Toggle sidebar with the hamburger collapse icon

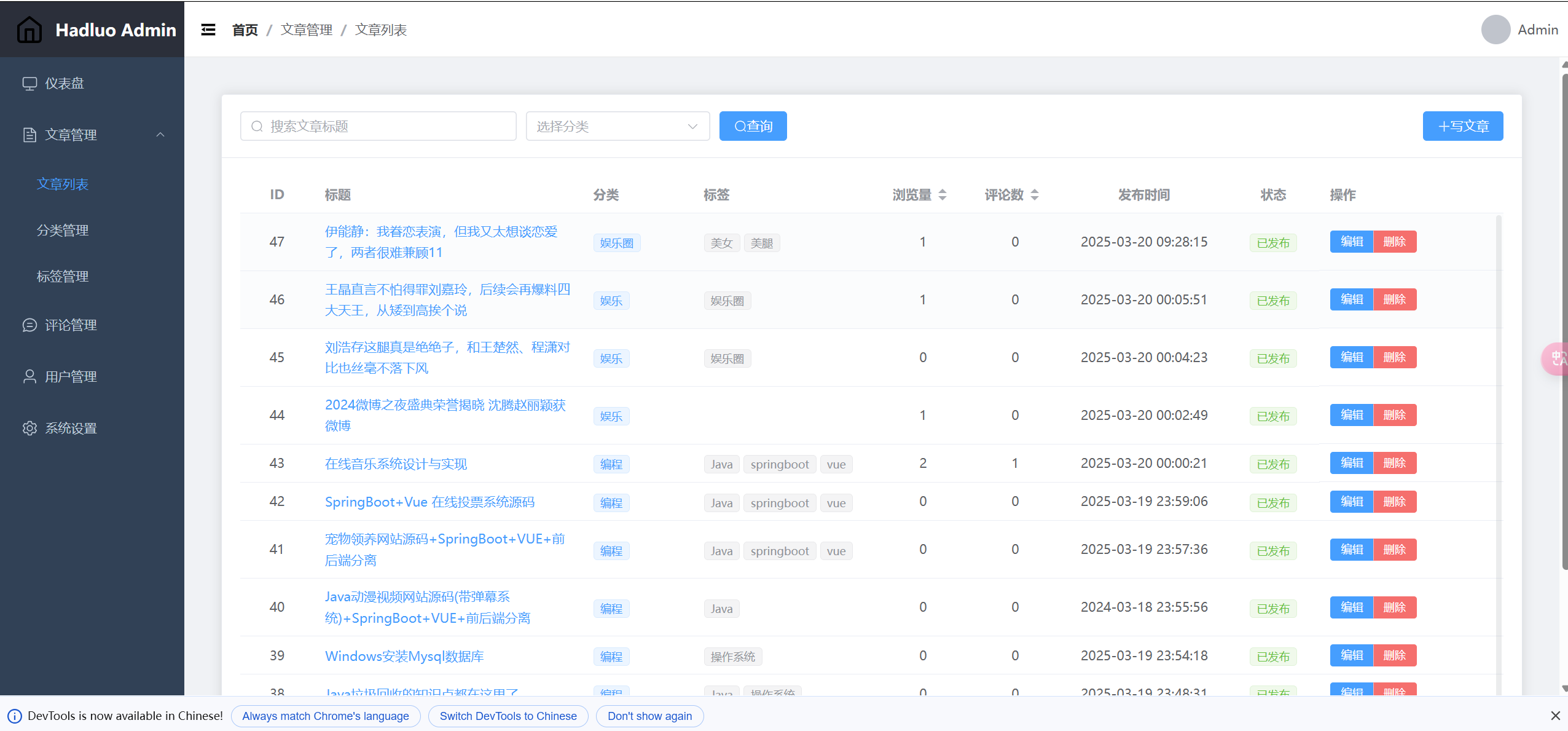[x=208, y=30]
